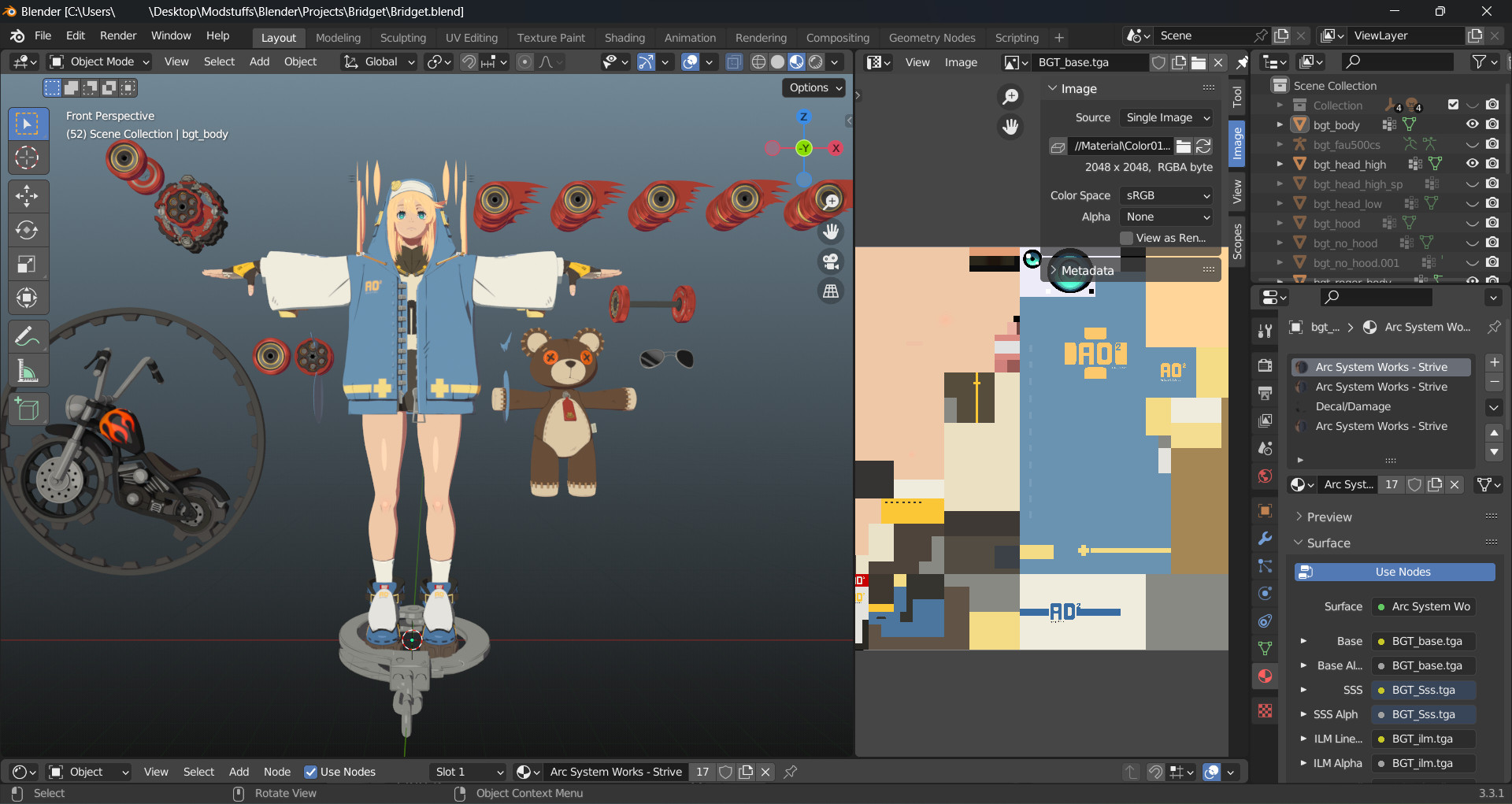Select the Annotate tool

28,336
